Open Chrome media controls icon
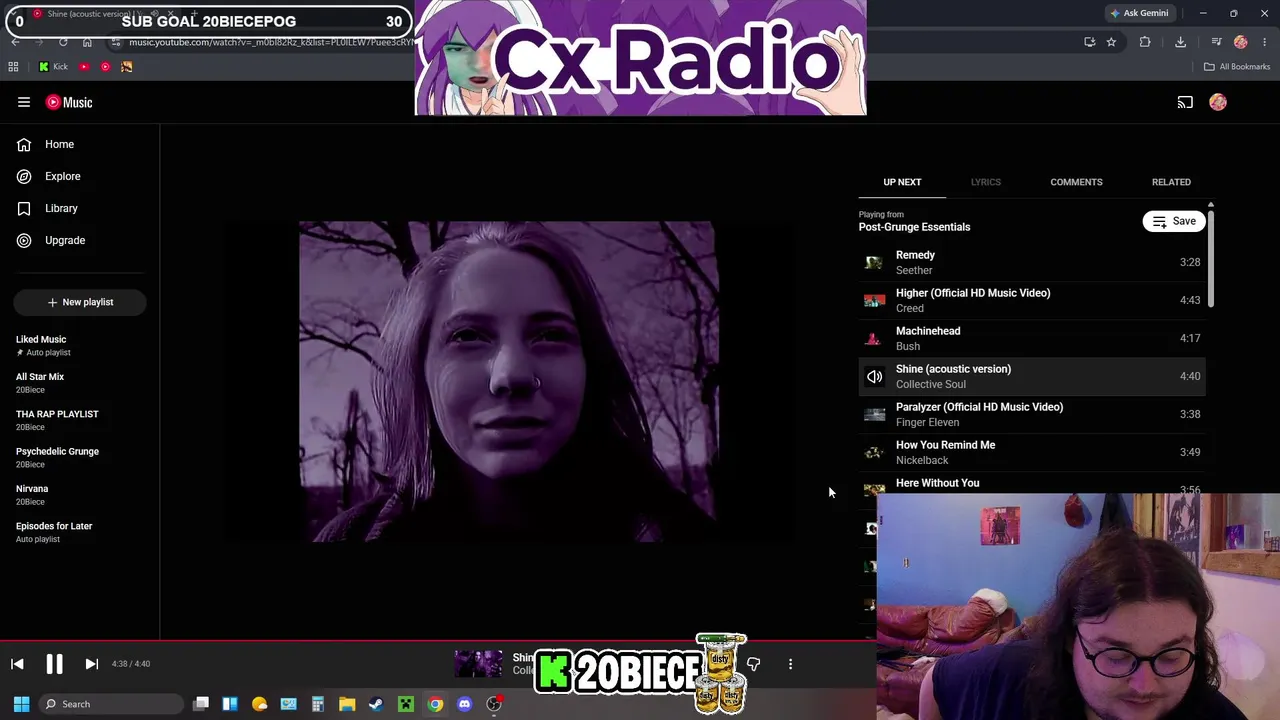The width and height of the screenshot is (1280, 720). pyautogui.click(x=1216, y=42)
